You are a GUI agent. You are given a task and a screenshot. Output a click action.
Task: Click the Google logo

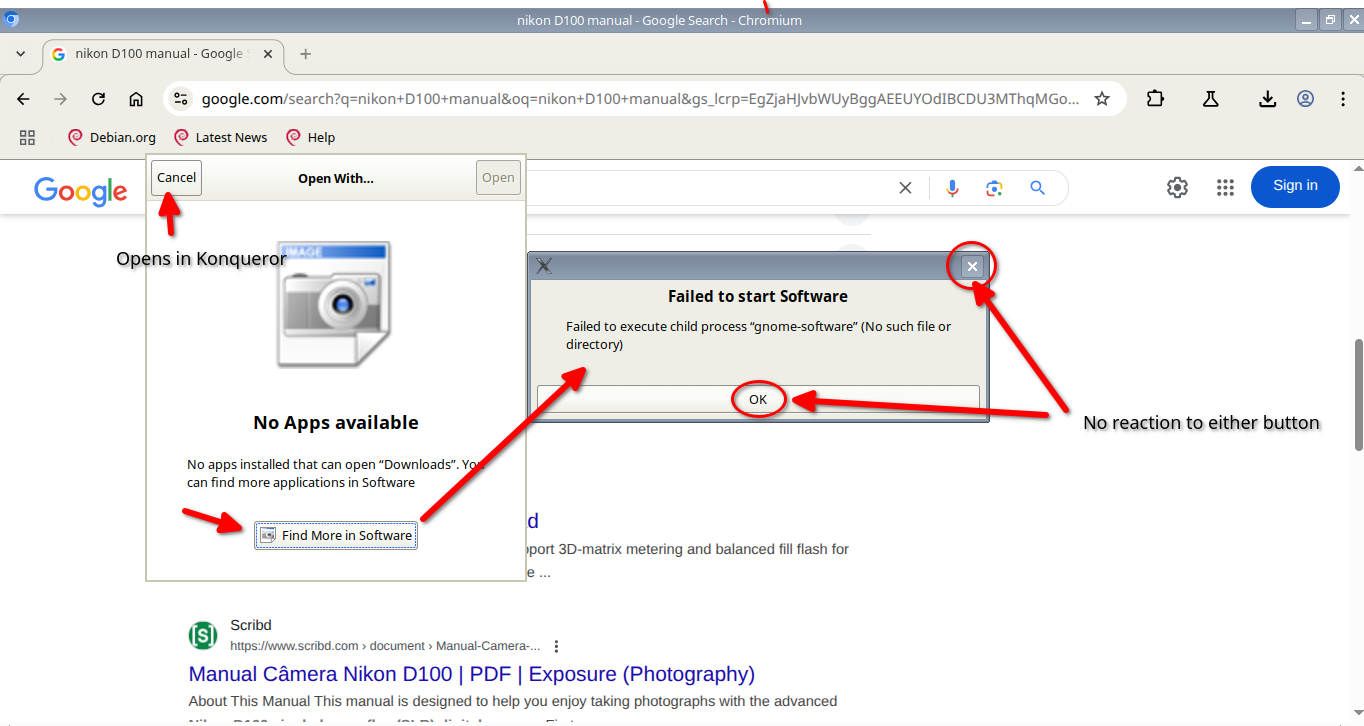coord(80,191)
